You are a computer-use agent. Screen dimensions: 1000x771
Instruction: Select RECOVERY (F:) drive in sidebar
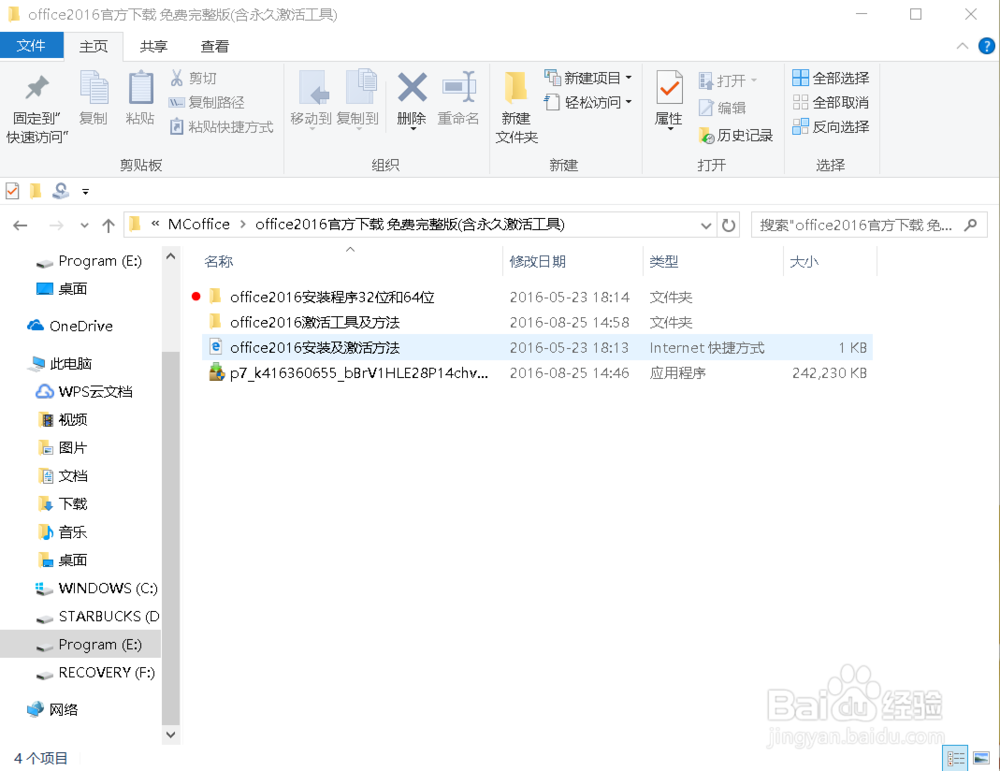pyautogui.click(x=95, y=672)
